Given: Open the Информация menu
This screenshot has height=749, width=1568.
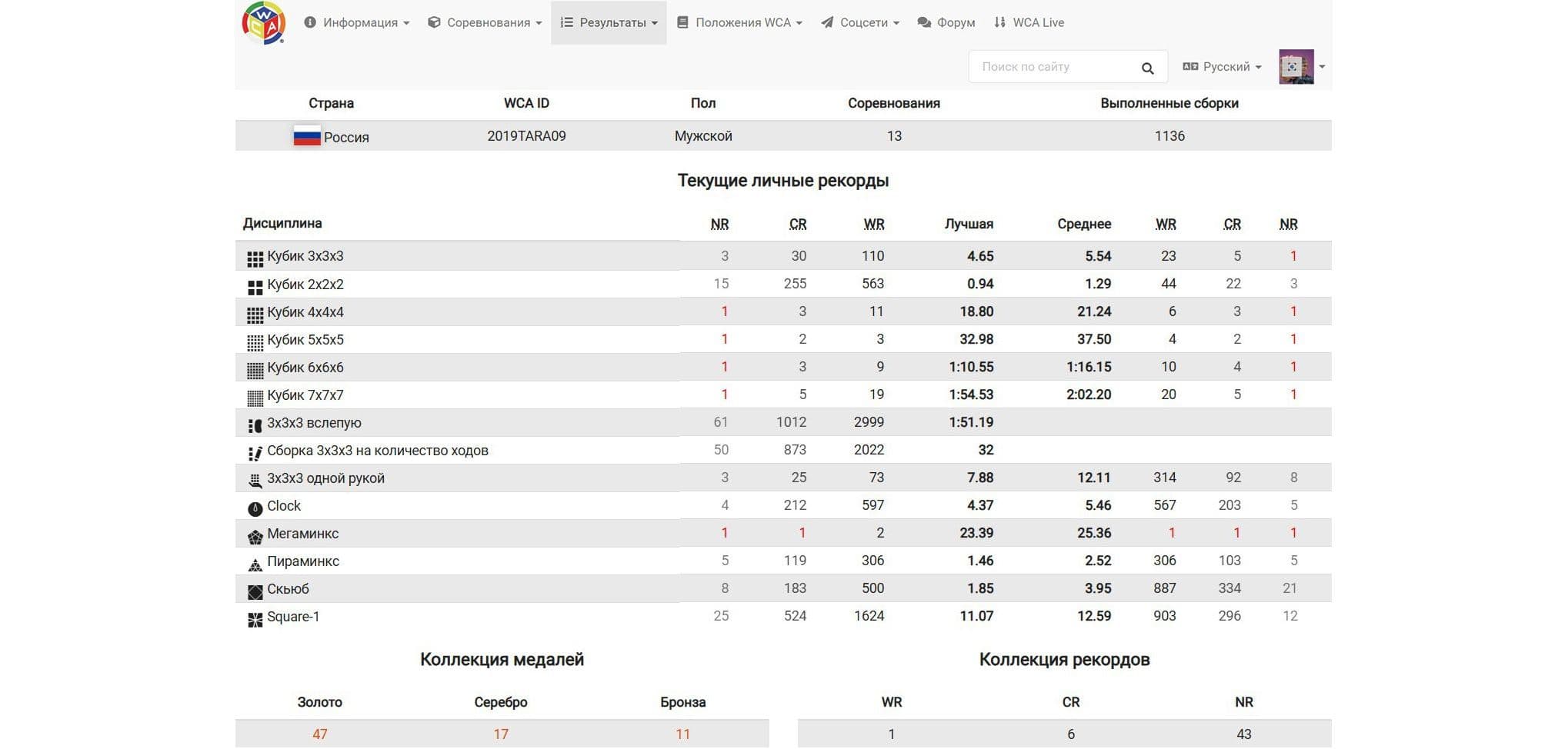Looking at the screenshot, I should click(356, 22).
